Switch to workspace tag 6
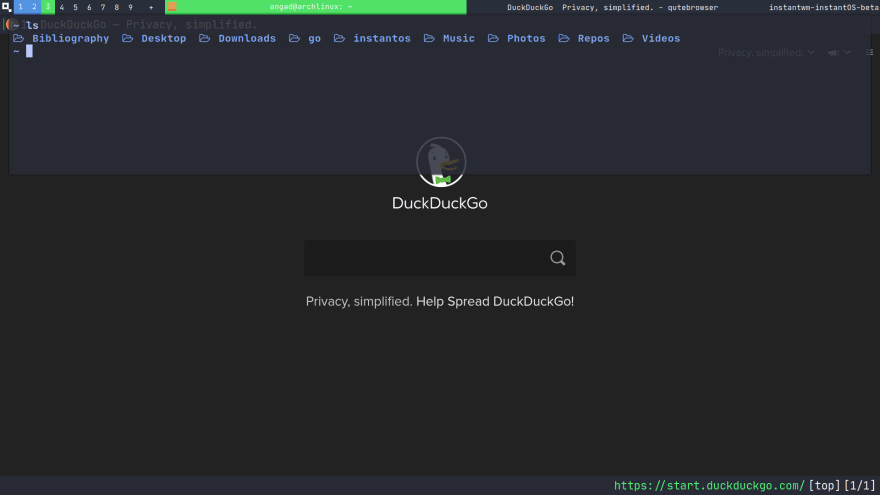880x495 pixels. coord(89,7)
